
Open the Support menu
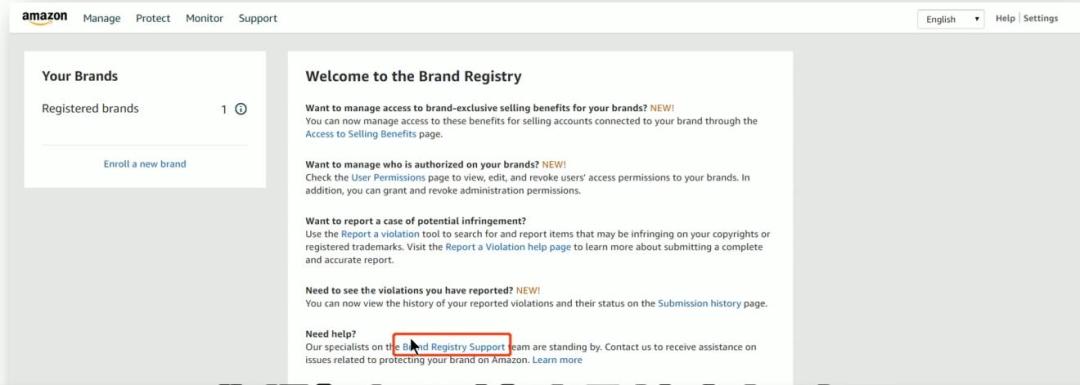click(258, 19)
